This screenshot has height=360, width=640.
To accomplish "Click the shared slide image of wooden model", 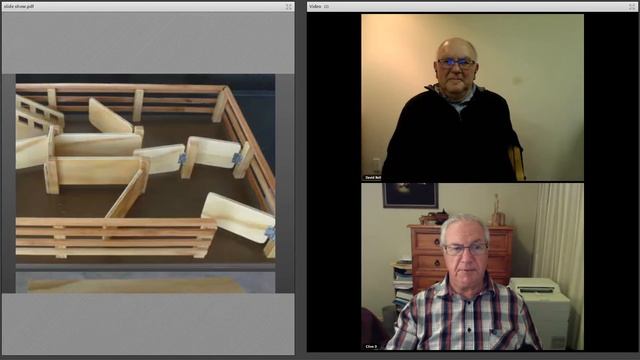I will (145, 183).
